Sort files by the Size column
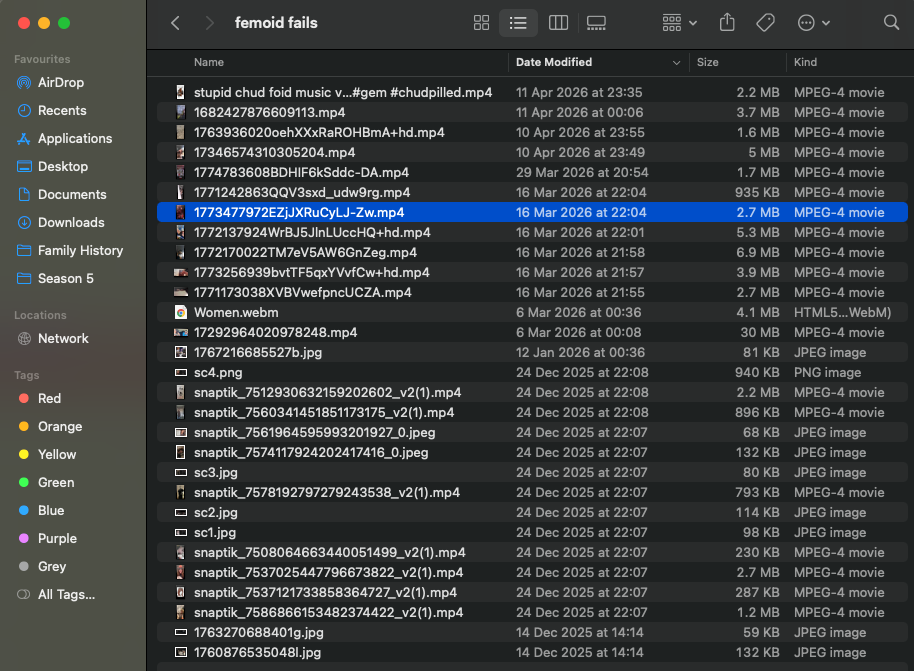The width and height of the screenshot is (914, 671). point(708,62)
